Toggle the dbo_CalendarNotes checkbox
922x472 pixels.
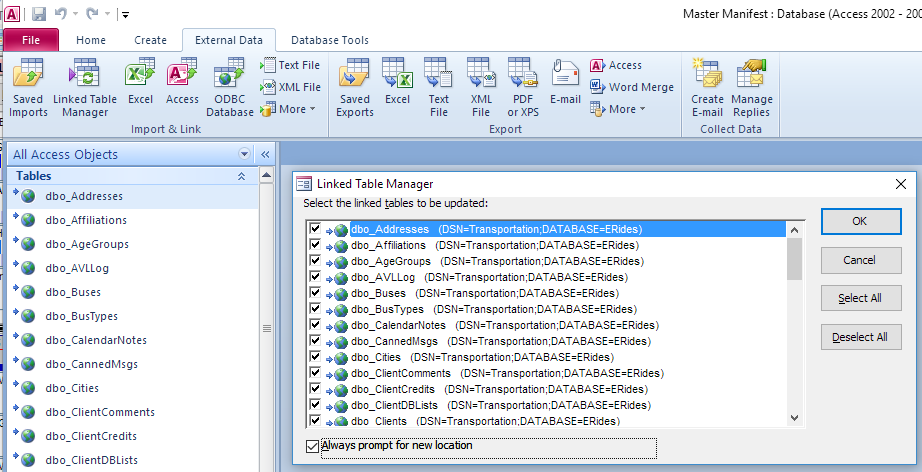[315, 324]
